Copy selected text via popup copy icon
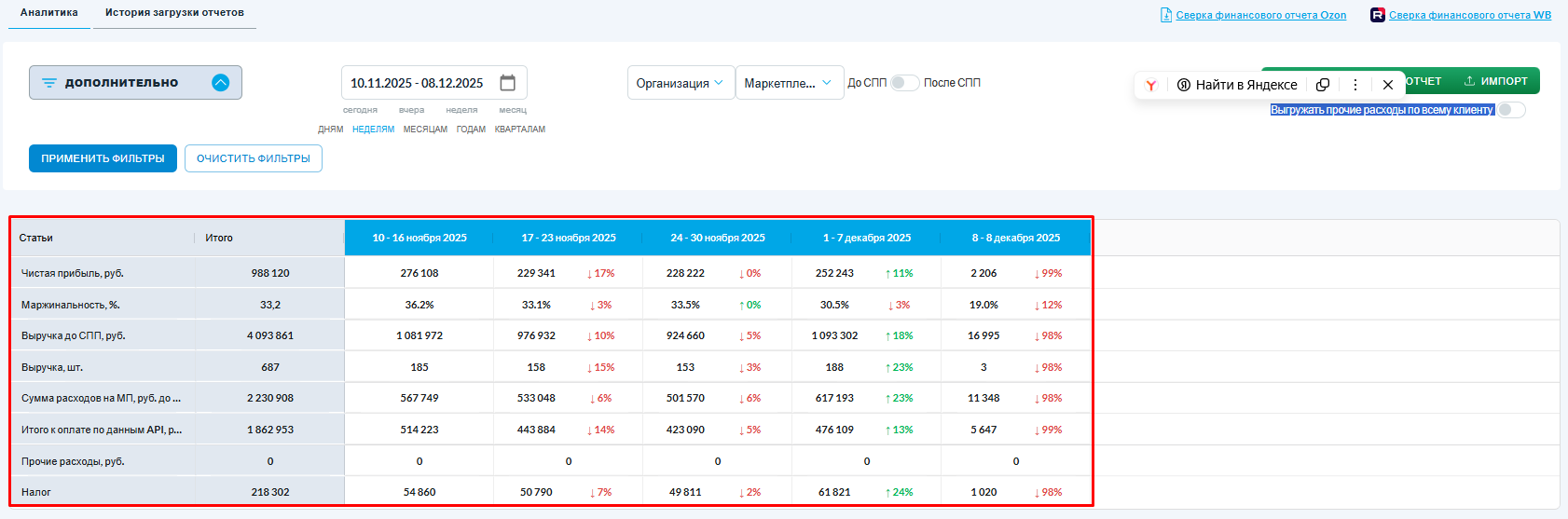Screen dimensions: 1568x519 click(x=1322, y=85)
